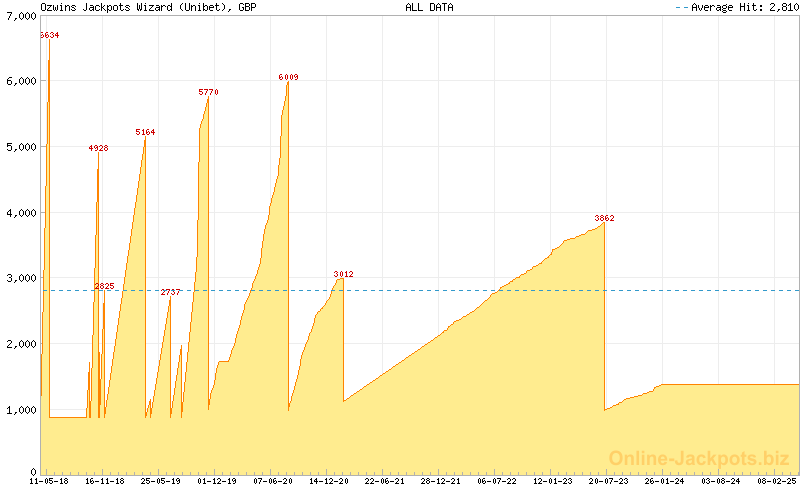Select the 6009 peak label

288,77
